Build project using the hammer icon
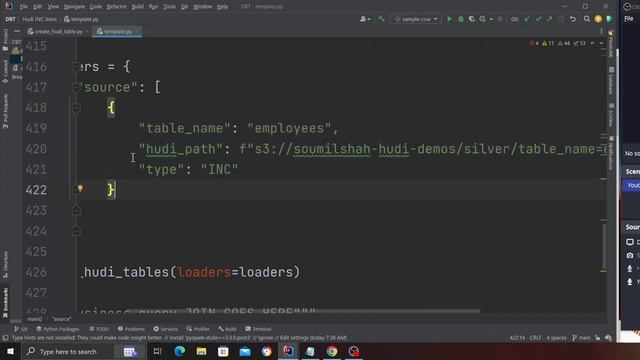This screenshot has width=640, height=360. 381,19
